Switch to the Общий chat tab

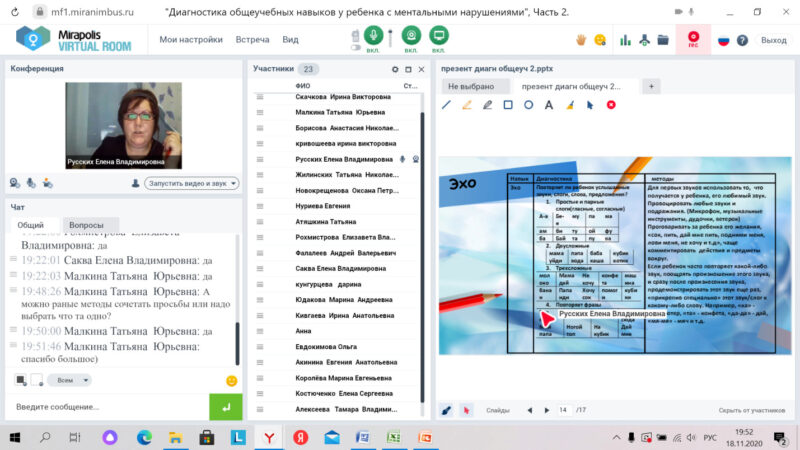pos(31,225)
